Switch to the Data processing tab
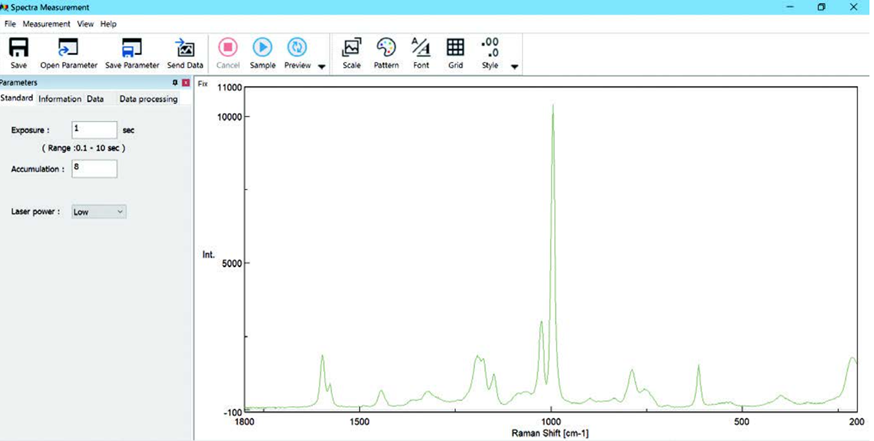 click(x=148, y=99)
